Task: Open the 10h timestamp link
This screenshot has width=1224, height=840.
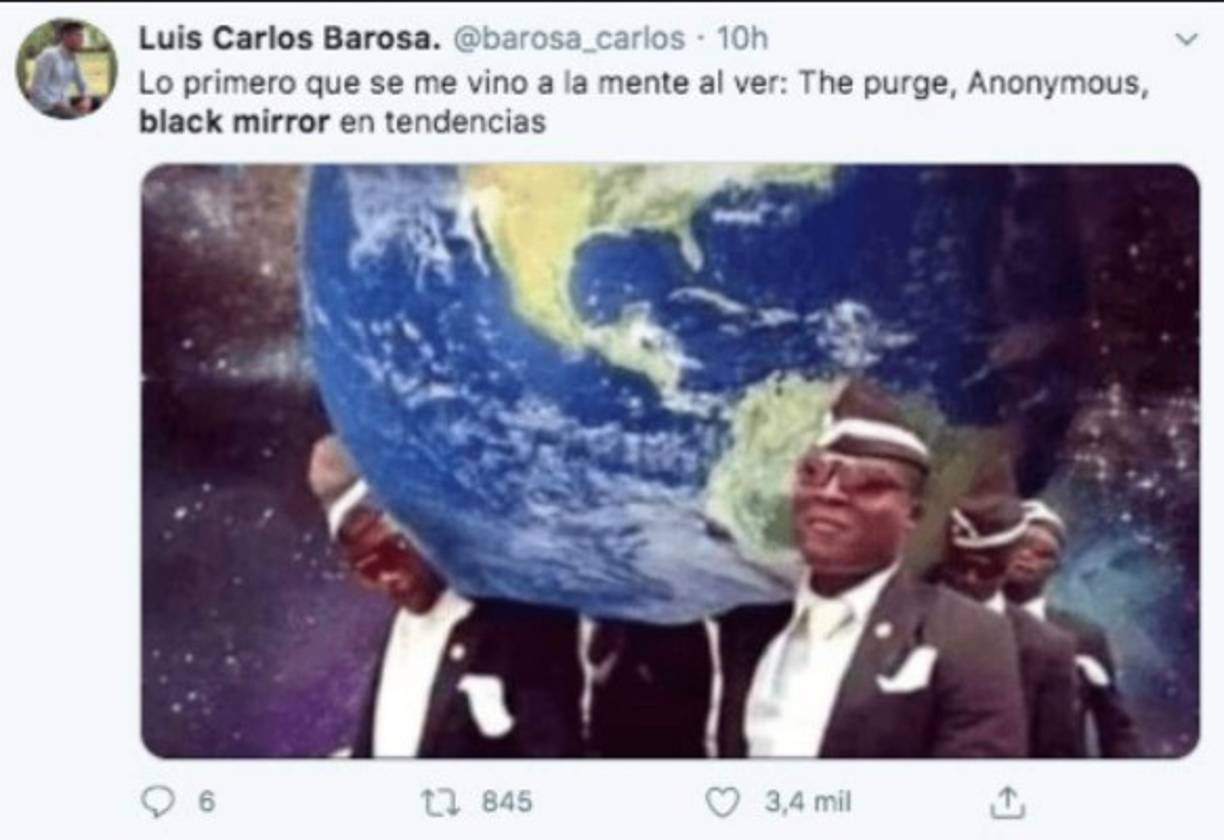Action: [742, 39]
